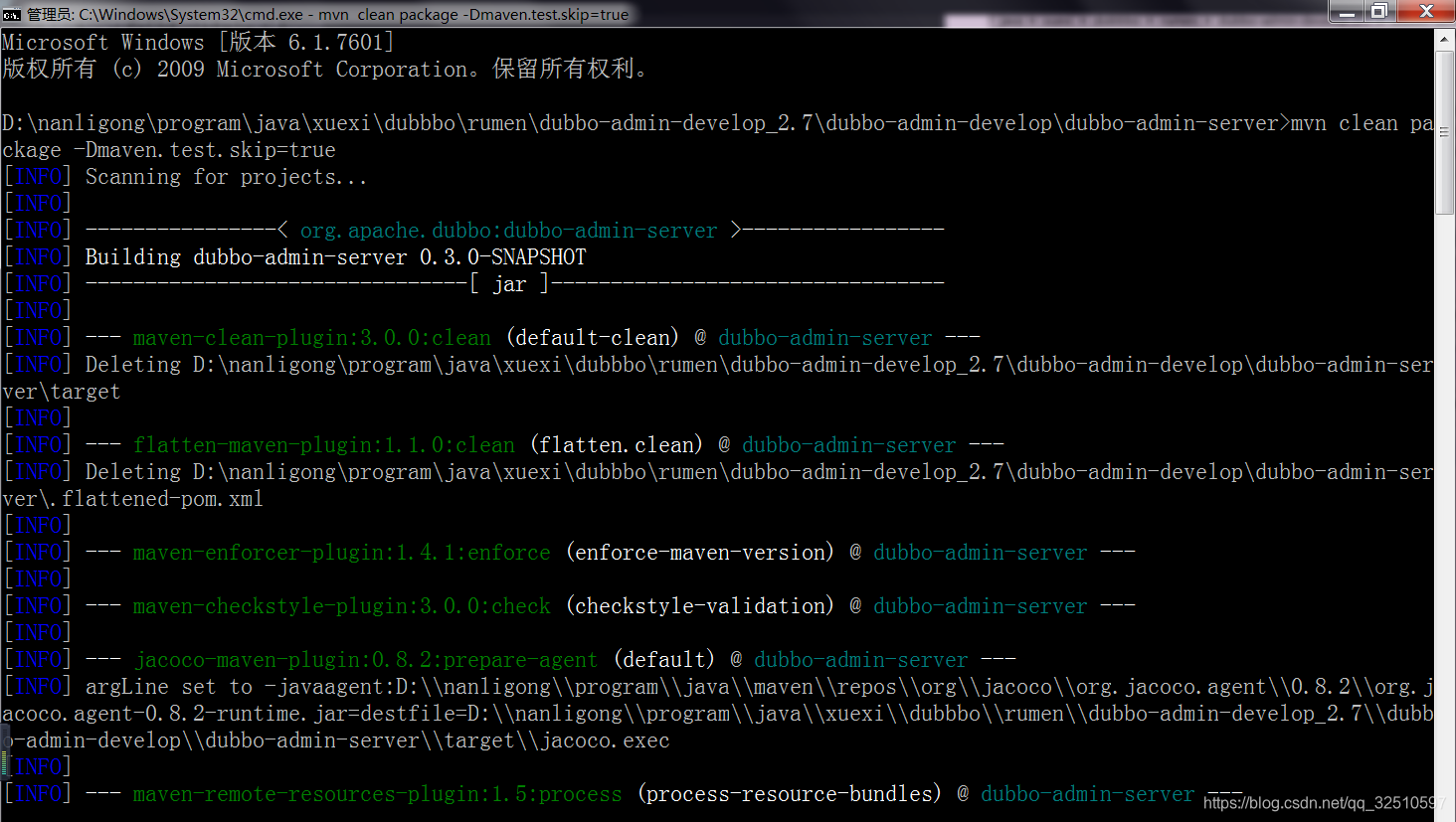Click the 'argLine set to -javaagent' line

(x=760, y=687)
